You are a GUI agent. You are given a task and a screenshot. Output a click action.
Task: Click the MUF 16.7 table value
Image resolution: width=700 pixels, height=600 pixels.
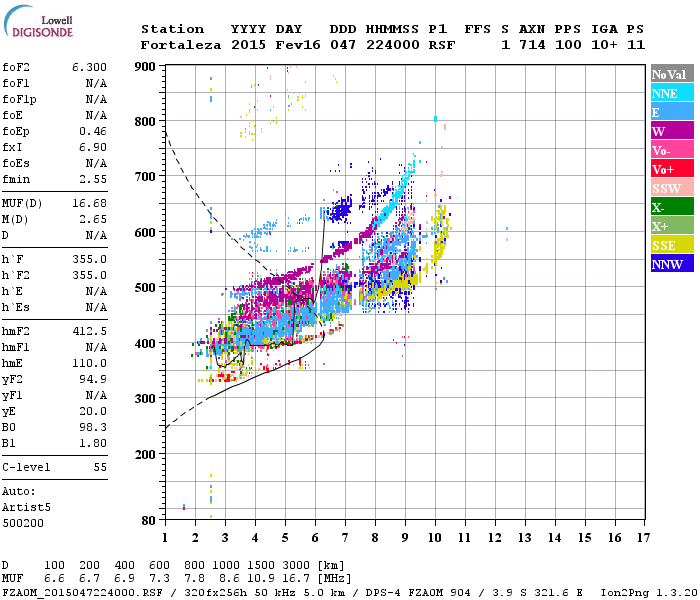point(296,579)
